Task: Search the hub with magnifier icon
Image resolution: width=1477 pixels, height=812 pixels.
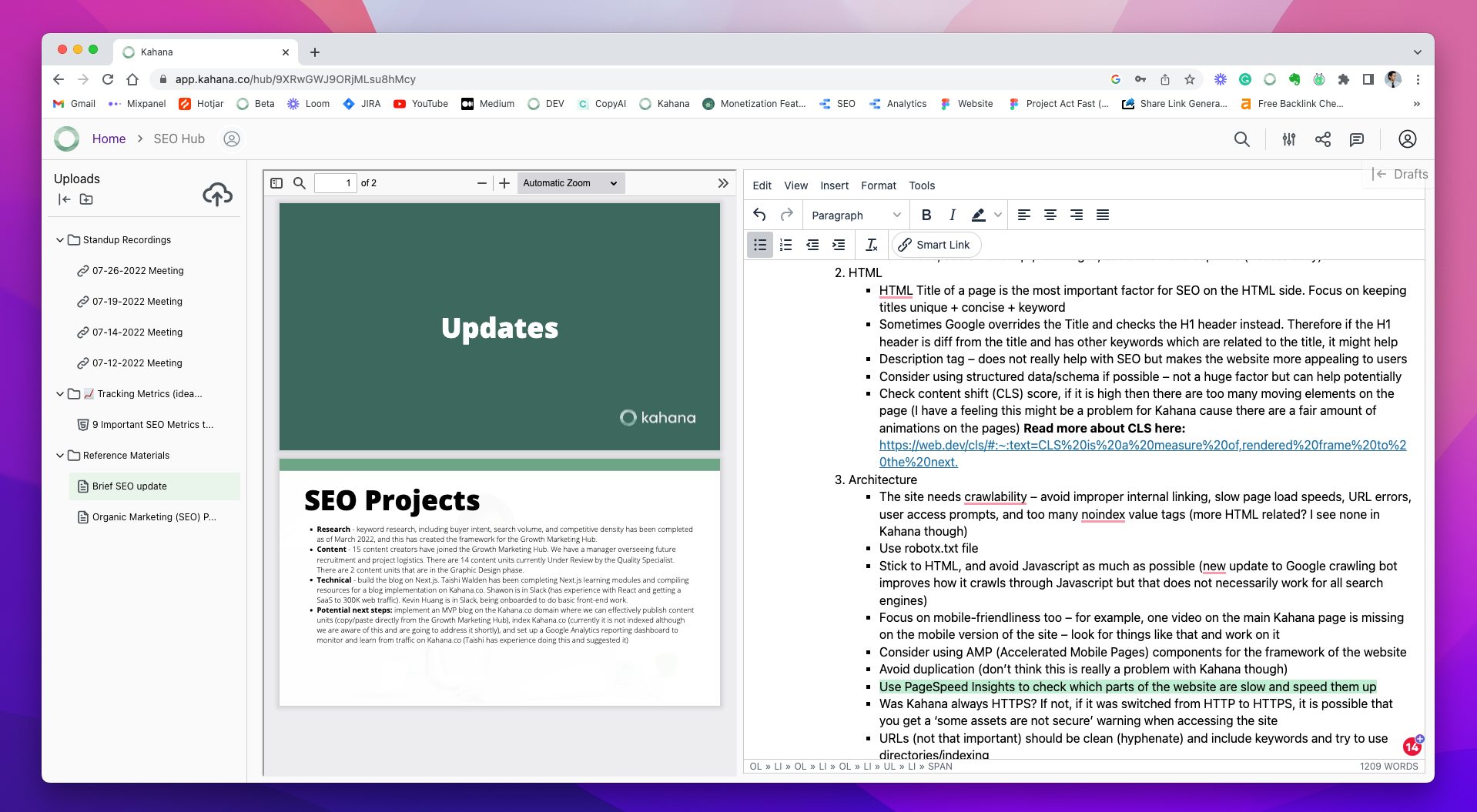Action: 1241,139
